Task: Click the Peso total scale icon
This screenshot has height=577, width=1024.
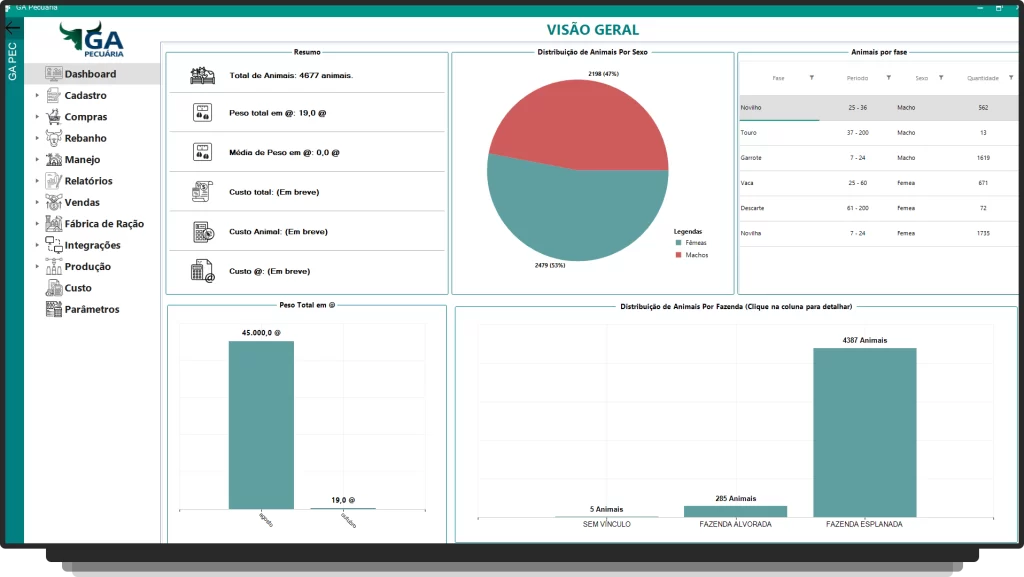Action: (202, 113)
